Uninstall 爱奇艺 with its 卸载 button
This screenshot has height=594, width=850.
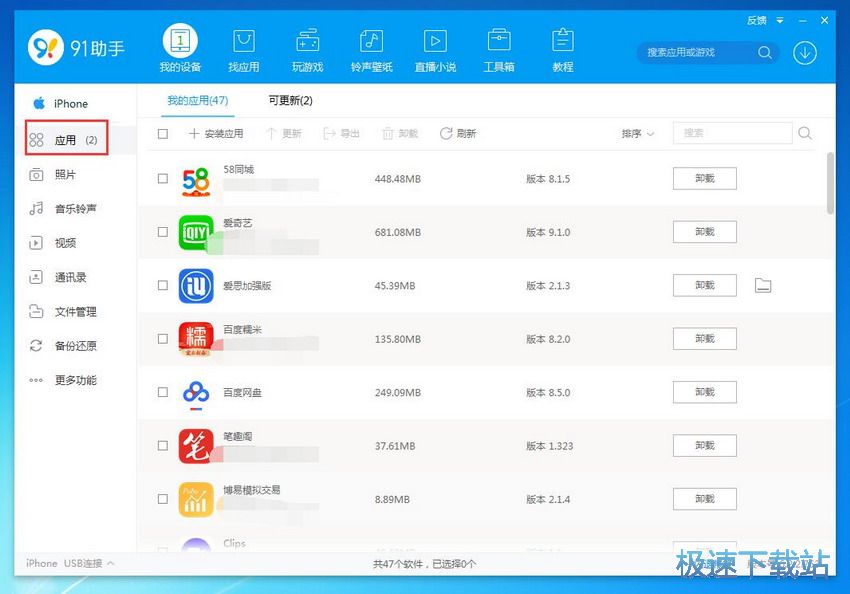pos(705,232)
